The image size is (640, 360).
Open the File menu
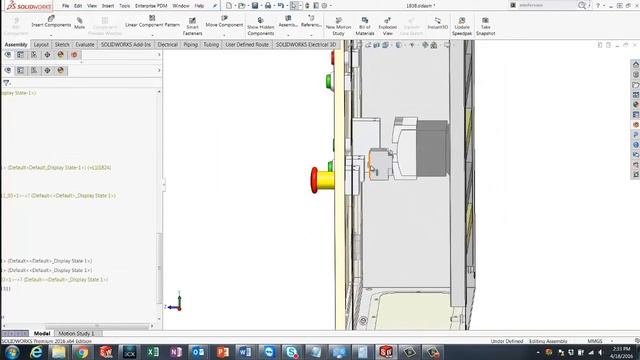point(65,6)
